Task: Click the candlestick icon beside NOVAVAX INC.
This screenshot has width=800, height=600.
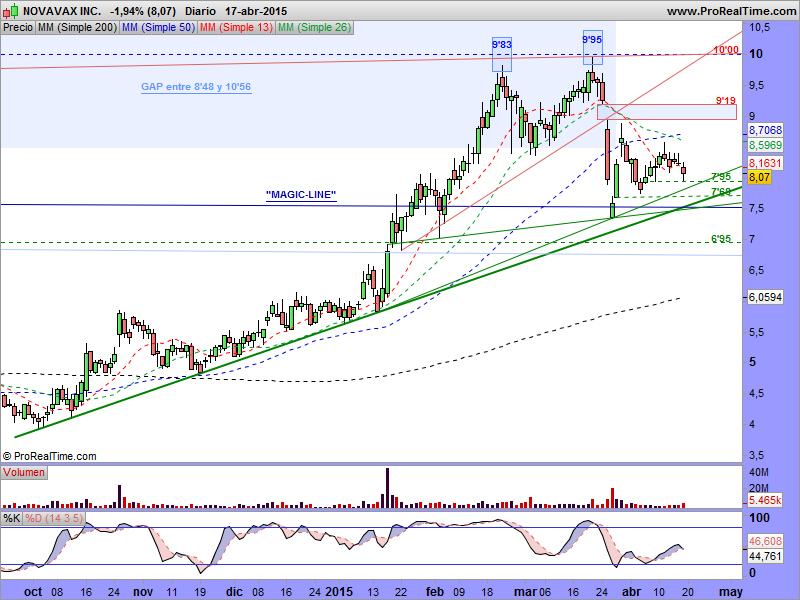Action: (10, 11)
